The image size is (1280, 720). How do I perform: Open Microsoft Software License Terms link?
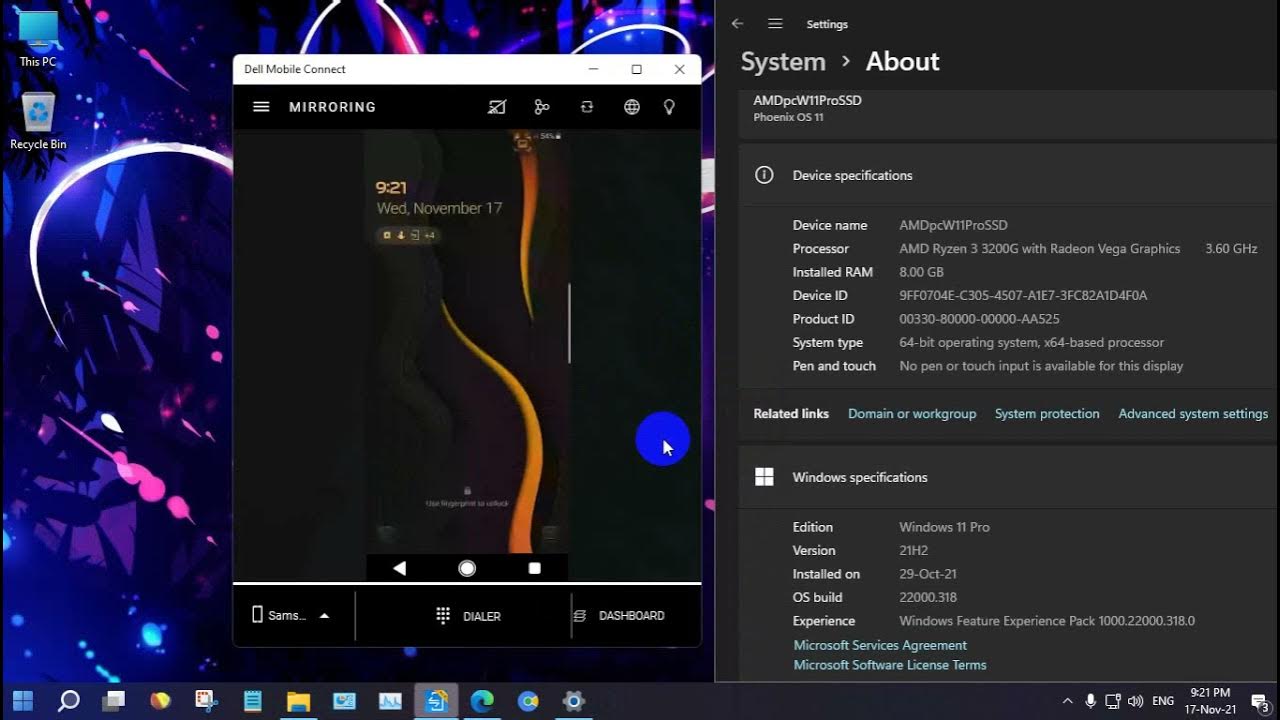tap(890, 665)
